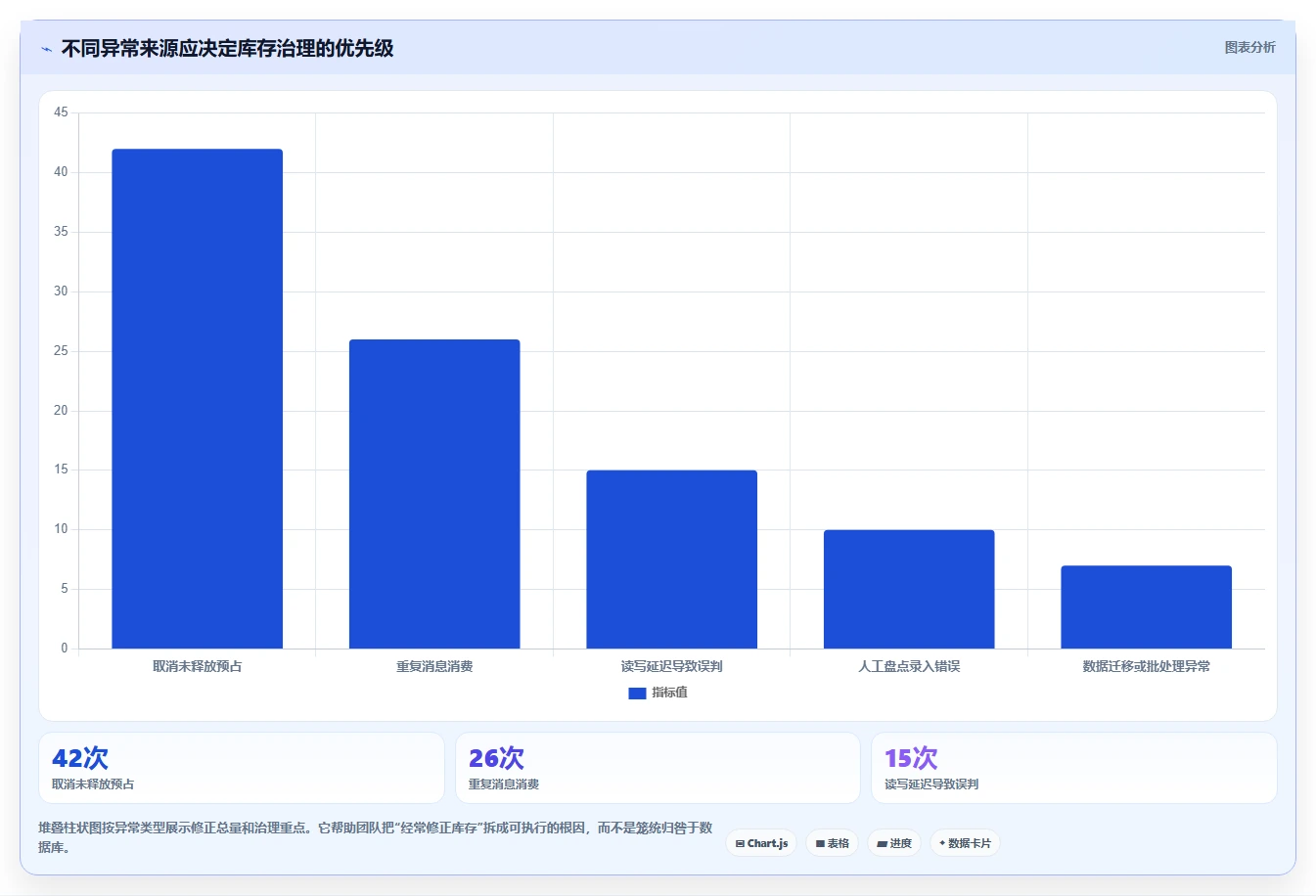Click x-axis label 重复消息消费

point(434,666)
